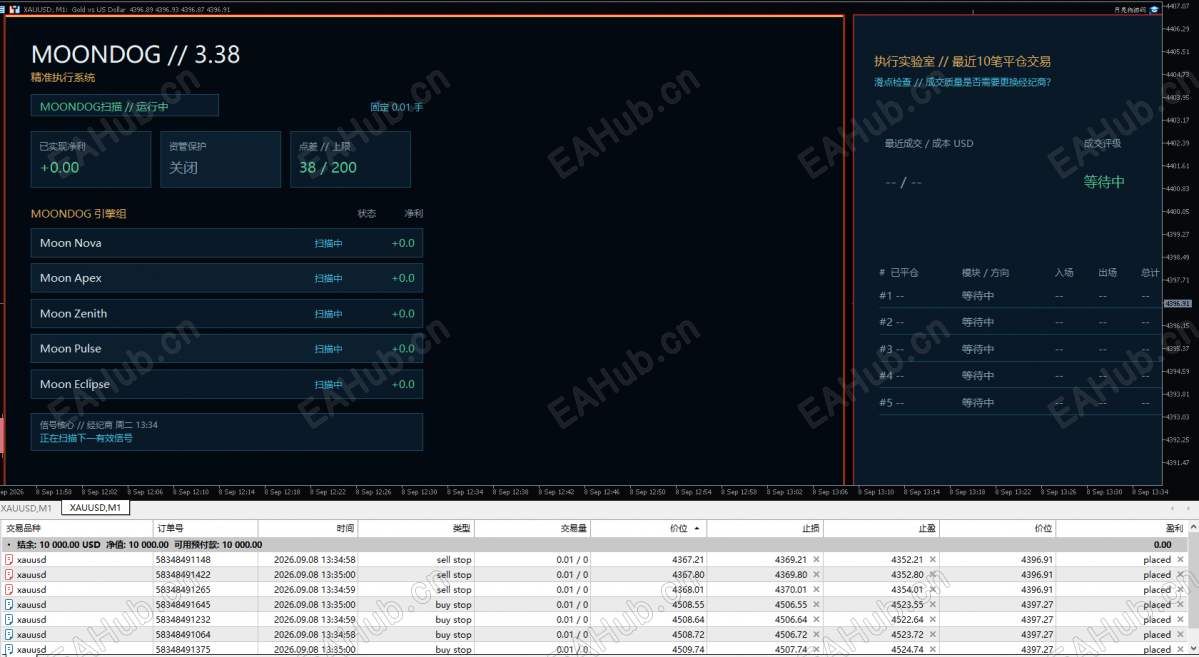
Task: Click the 滑点检查 subtitle in right panel
Action: coord(962,82)
